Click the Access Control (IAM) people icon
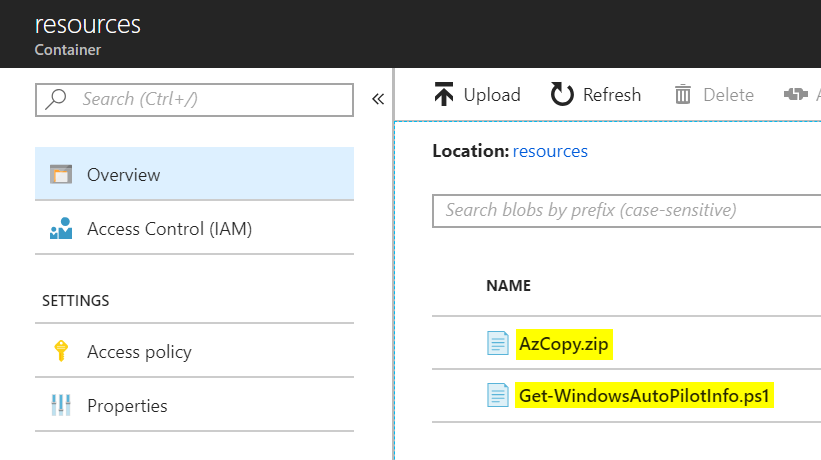Screen dimensions: 821x460 pyautogui.click(x=61, y=229)
